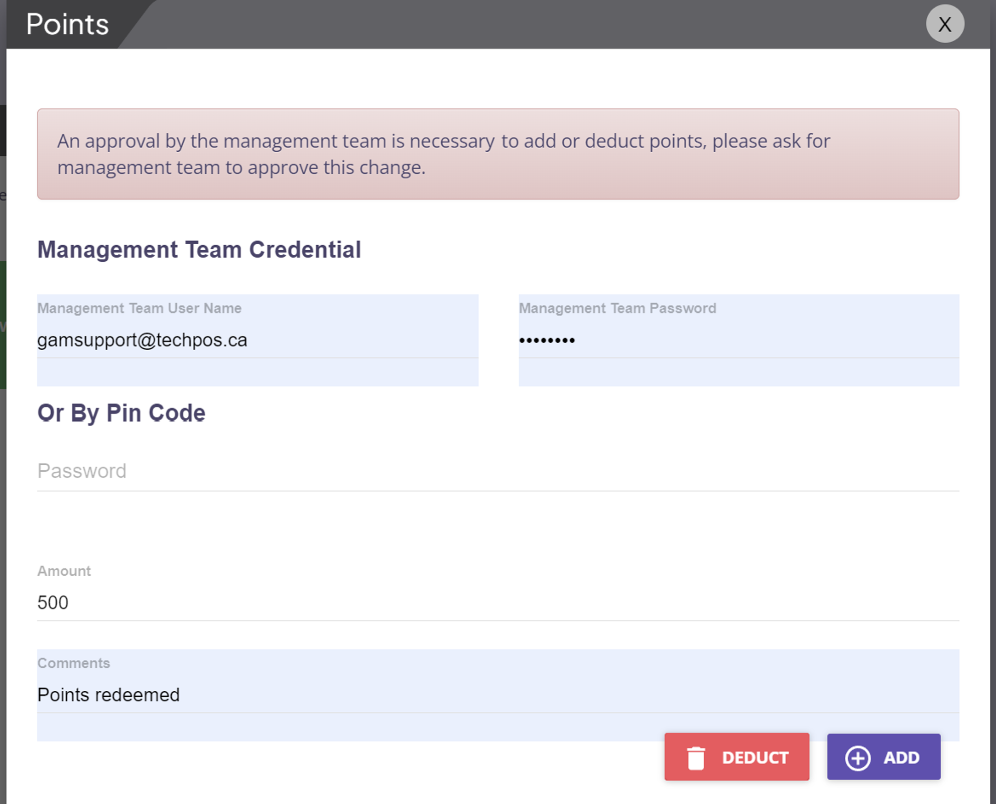The height and width of the screenshot is (804, 996).
Task: Click the Management Team Password label
Action: [617, 308]
